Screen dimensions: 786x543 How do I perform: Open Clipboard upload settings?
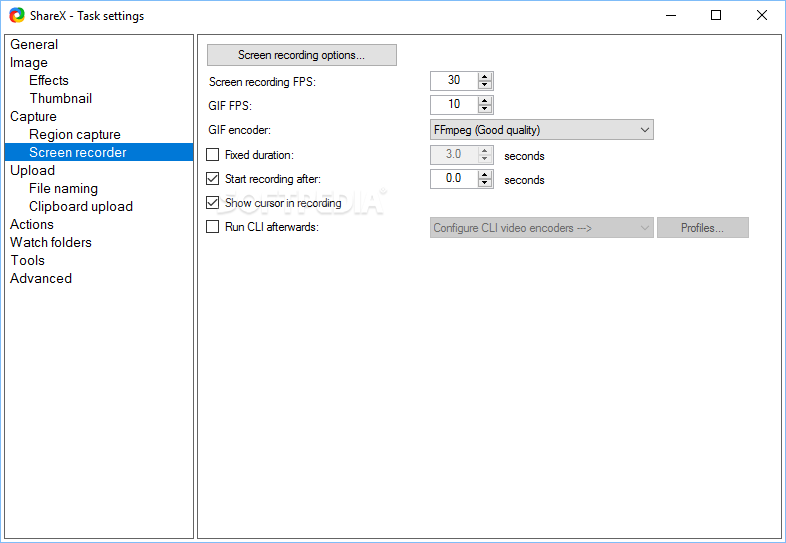tap(81, 207)
